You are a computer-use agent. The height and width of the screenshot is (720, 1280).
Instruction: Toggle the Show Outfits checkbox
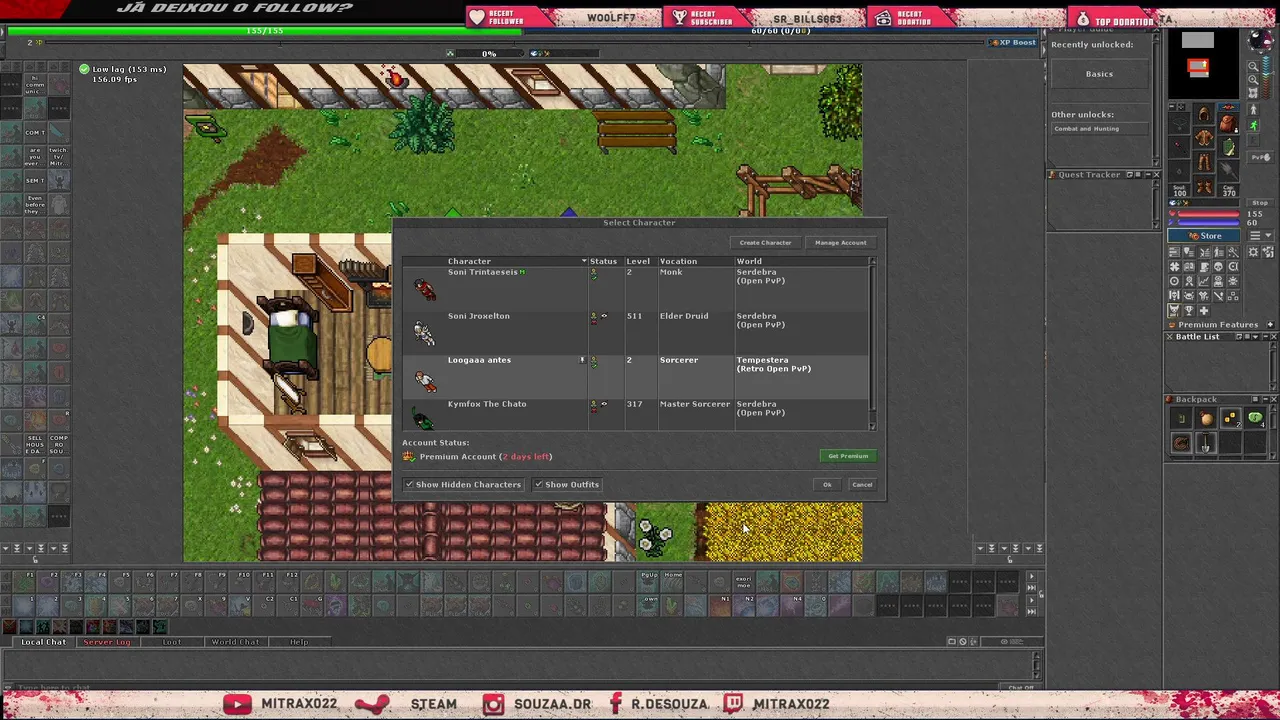538,485
